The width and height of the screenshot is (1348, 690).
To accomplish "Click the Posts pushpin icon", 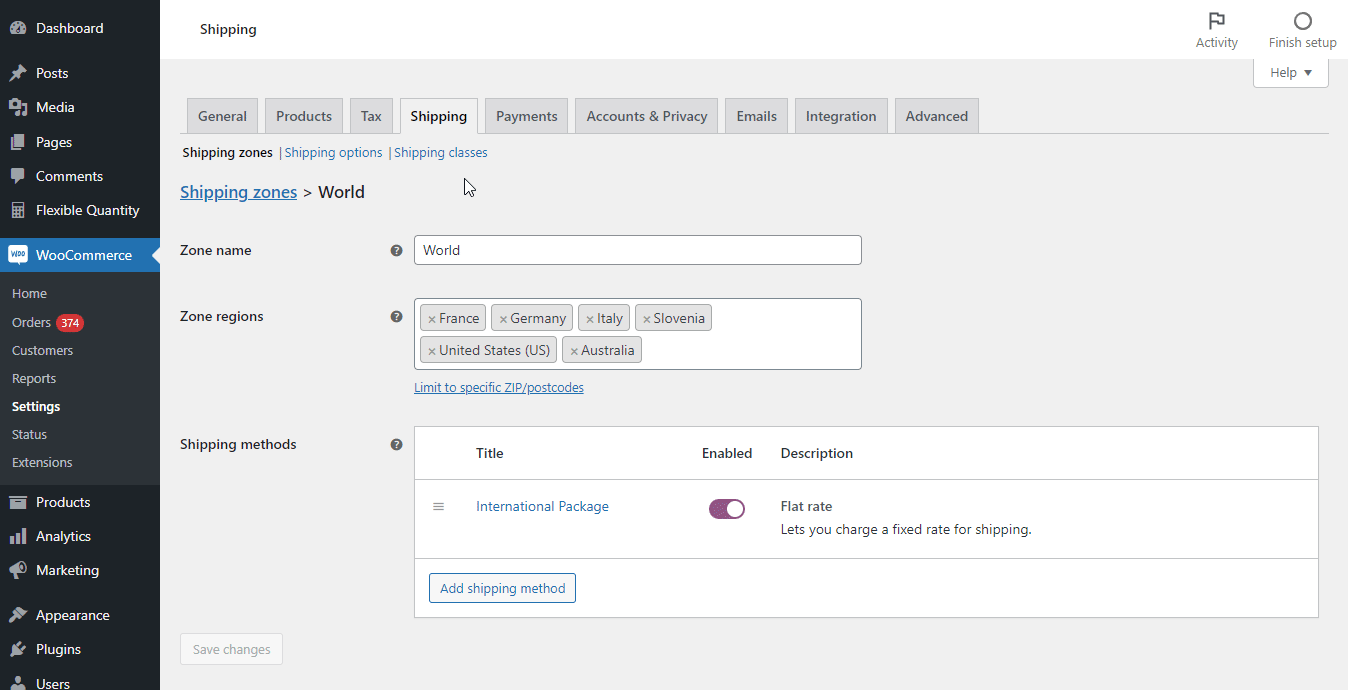I will (18, 73).
